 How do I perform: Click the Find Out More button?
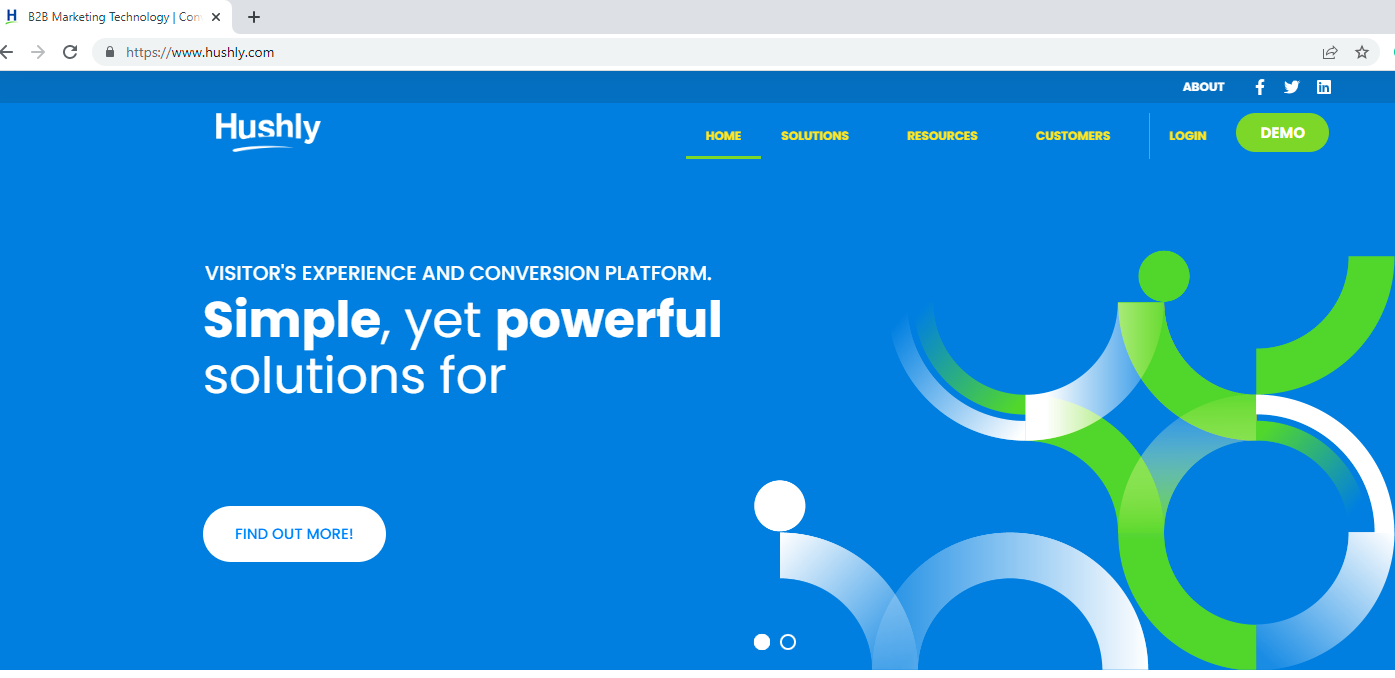[x=294, y=534]
